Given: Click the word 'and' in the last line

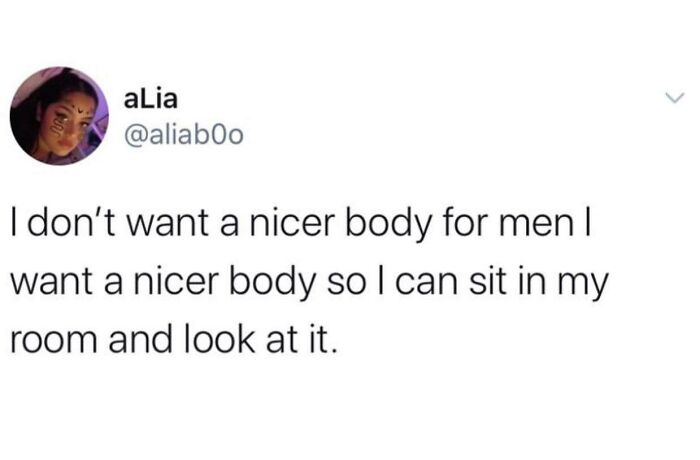Looking at the screenshot, I should (x=140, y=340).
